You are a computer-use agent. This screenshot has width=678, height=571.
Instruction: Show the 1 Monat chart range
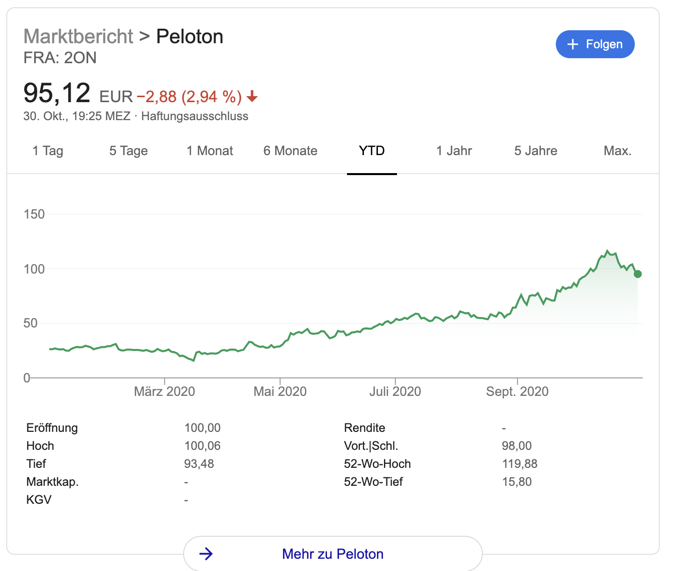(209, 151)
